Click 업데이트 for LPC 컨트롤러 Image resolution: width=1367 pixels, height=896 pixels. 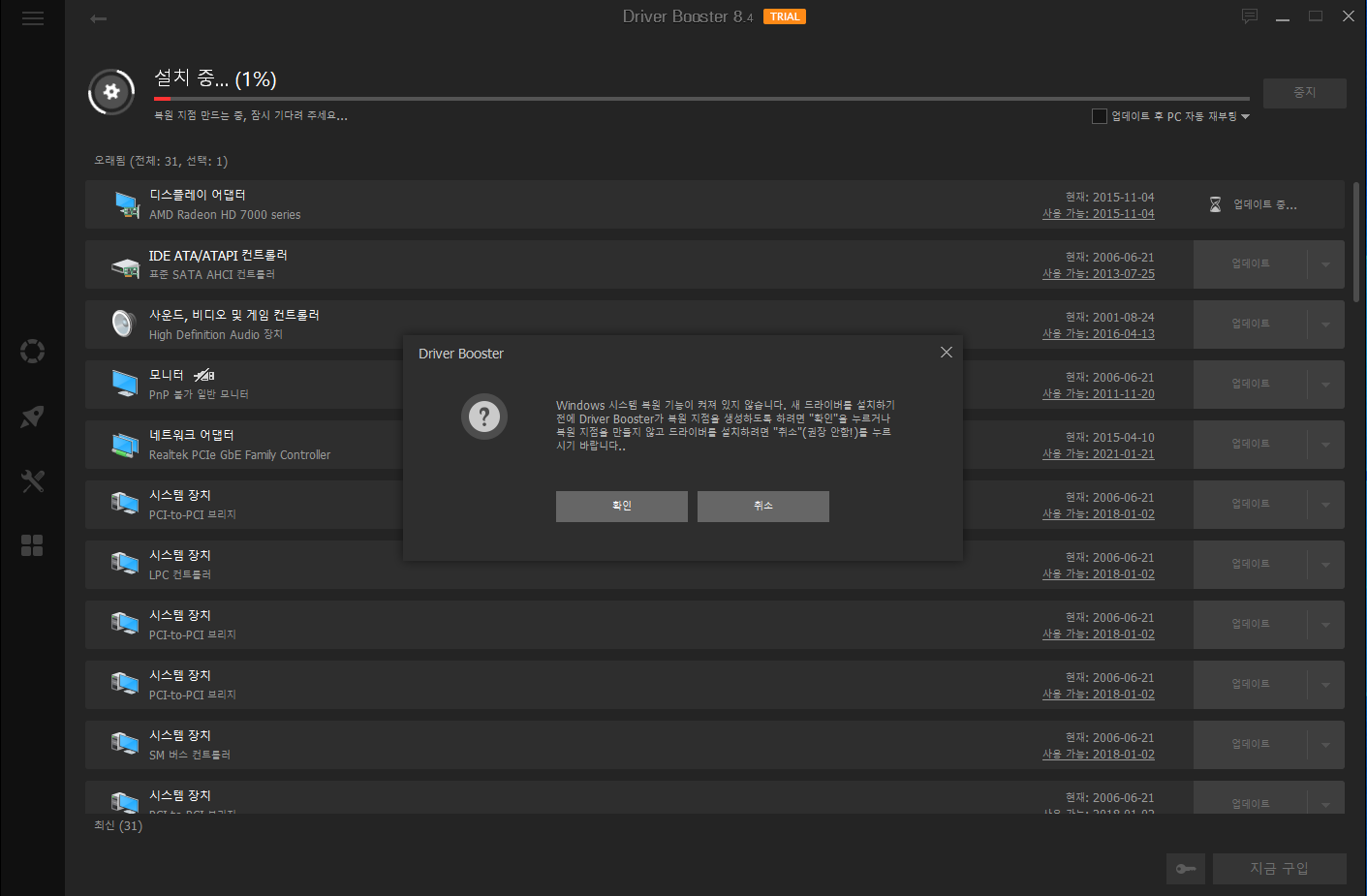(1251, 565)
